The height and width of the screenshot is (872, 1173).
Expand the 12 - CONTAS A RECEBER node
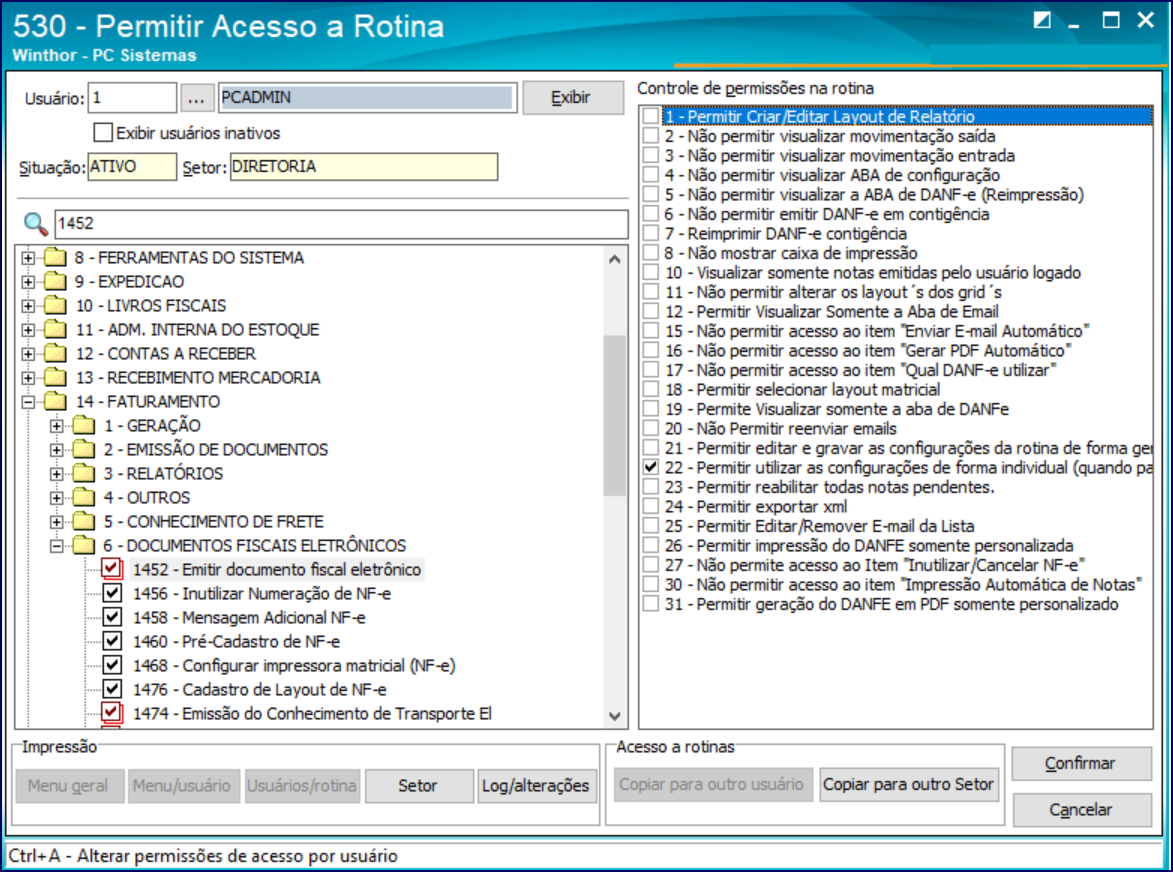(28, 354)
